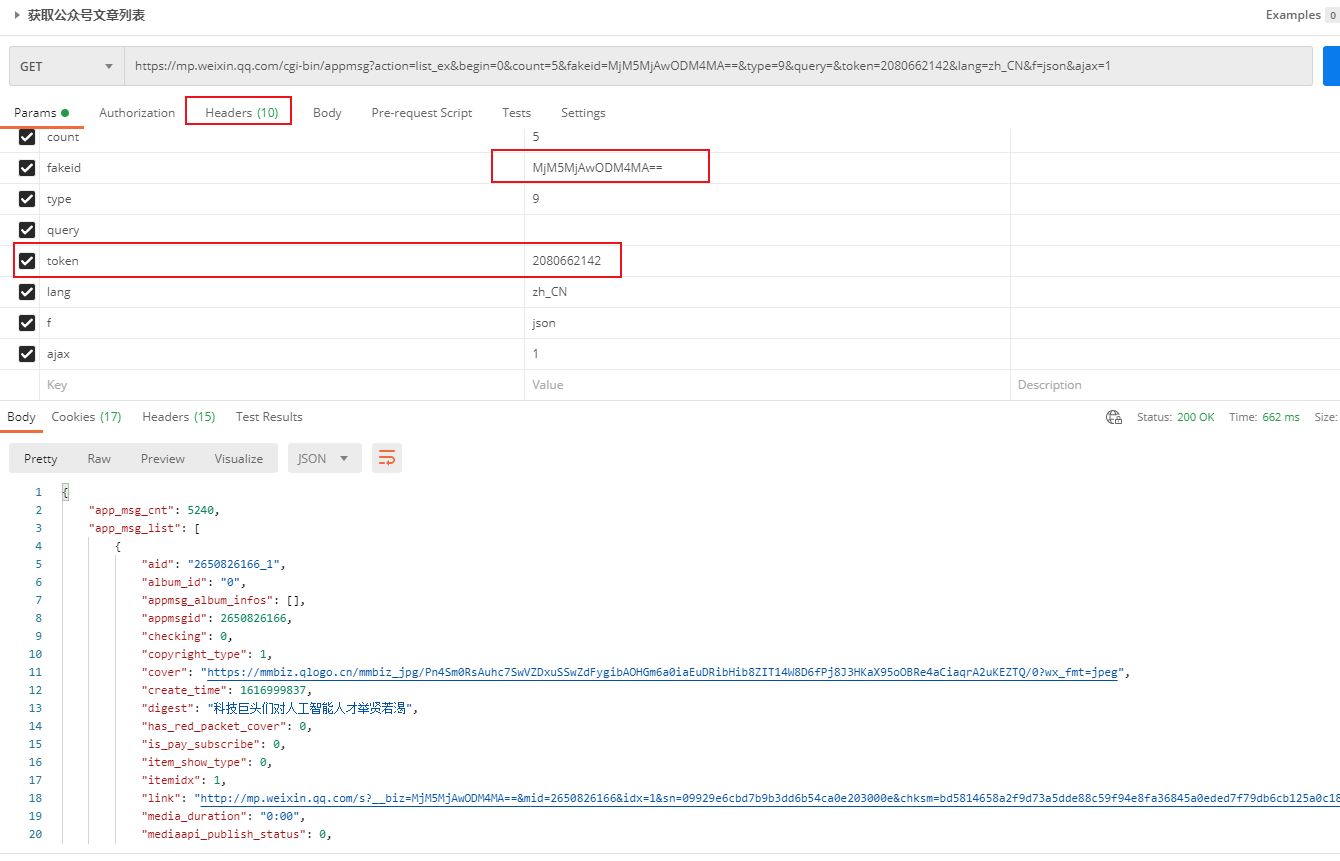Open the Examples dropdown

(1301, 15)
